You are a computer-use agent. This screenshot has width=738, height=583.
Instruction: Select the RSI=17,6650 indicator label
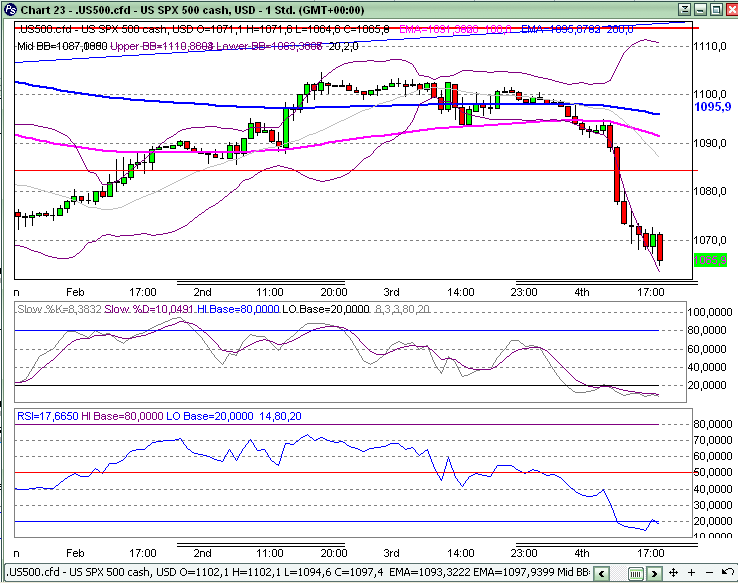point(48,416)
